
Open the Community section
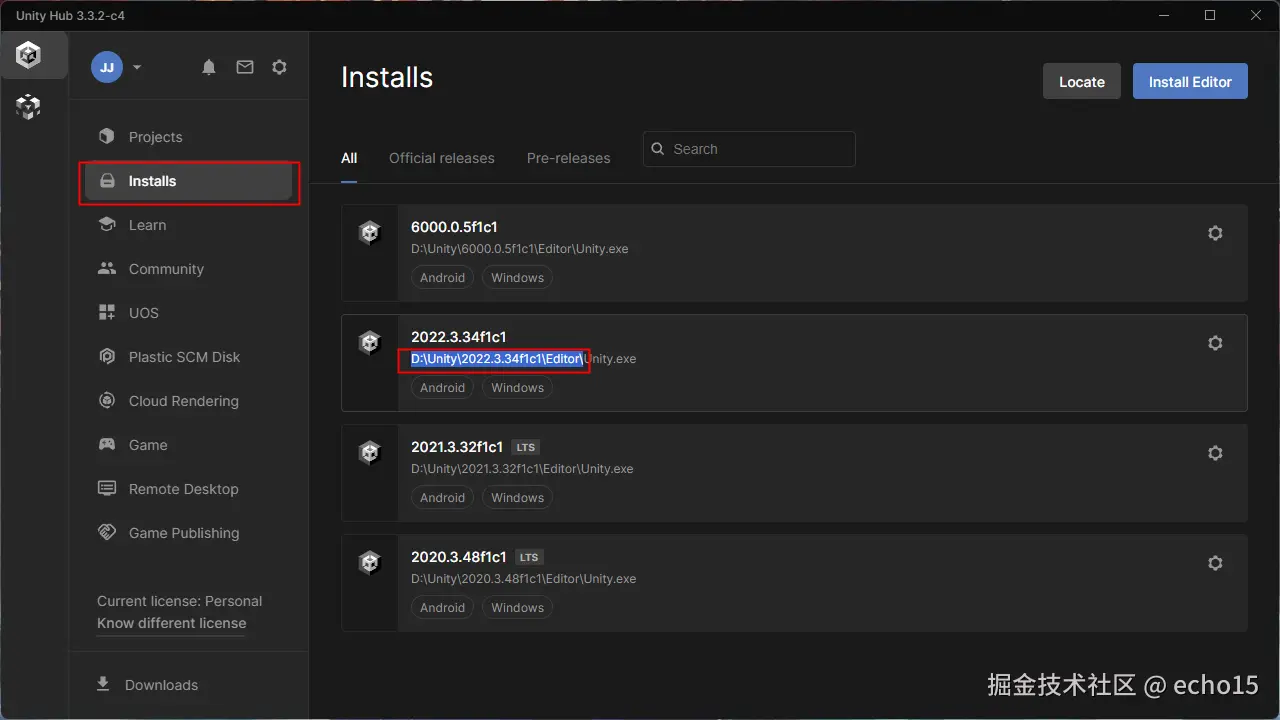point(189,269)
